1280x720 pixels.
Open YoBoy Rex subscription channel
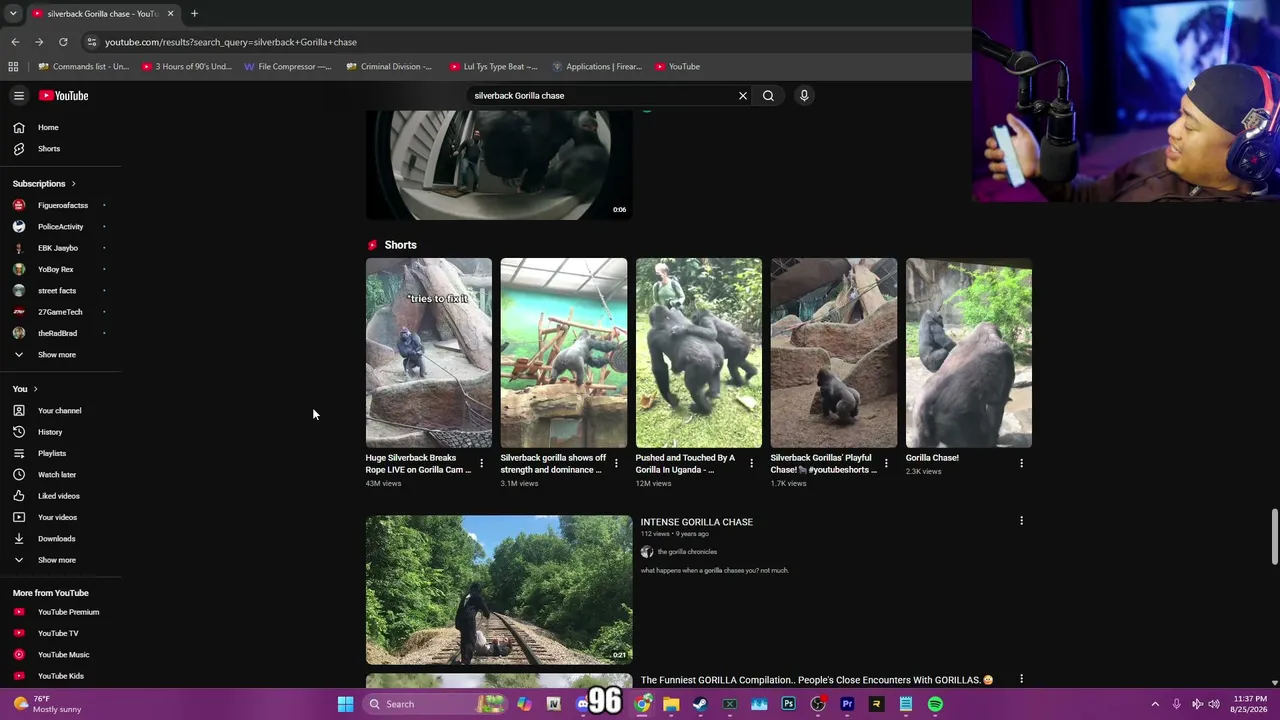pos(55,270)
